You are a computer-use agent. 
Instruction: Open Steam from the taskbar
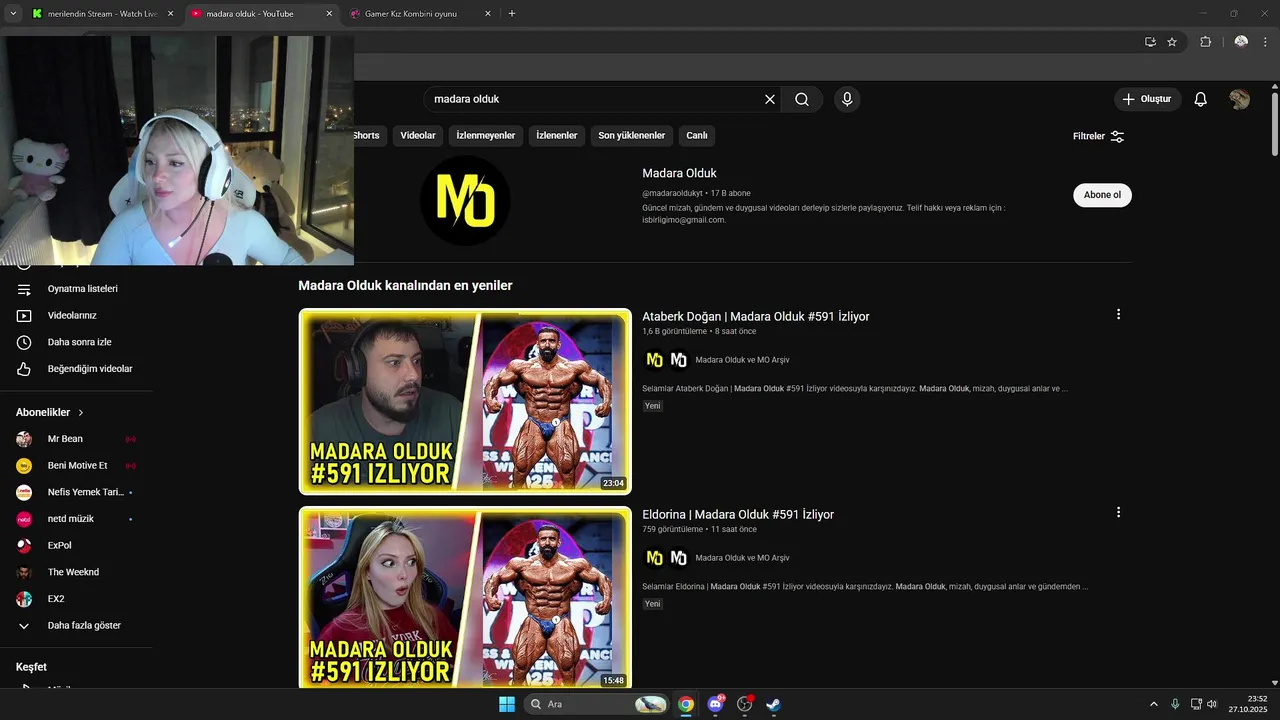click(773, 704)
